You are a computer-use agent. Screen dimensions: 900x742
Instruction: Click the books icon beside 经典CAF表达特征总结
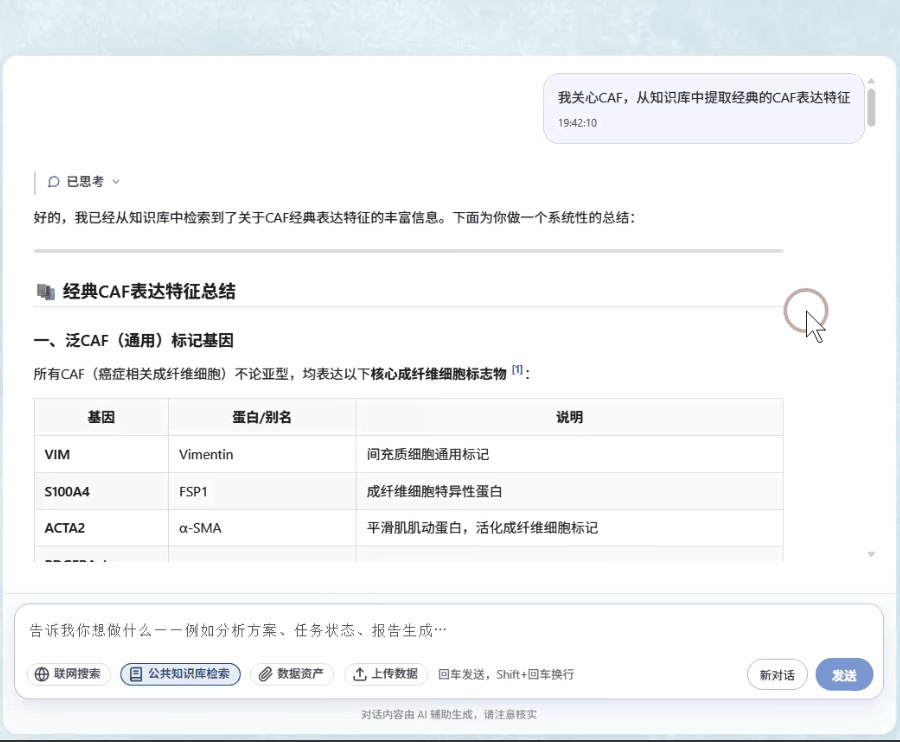coord(46,292)
